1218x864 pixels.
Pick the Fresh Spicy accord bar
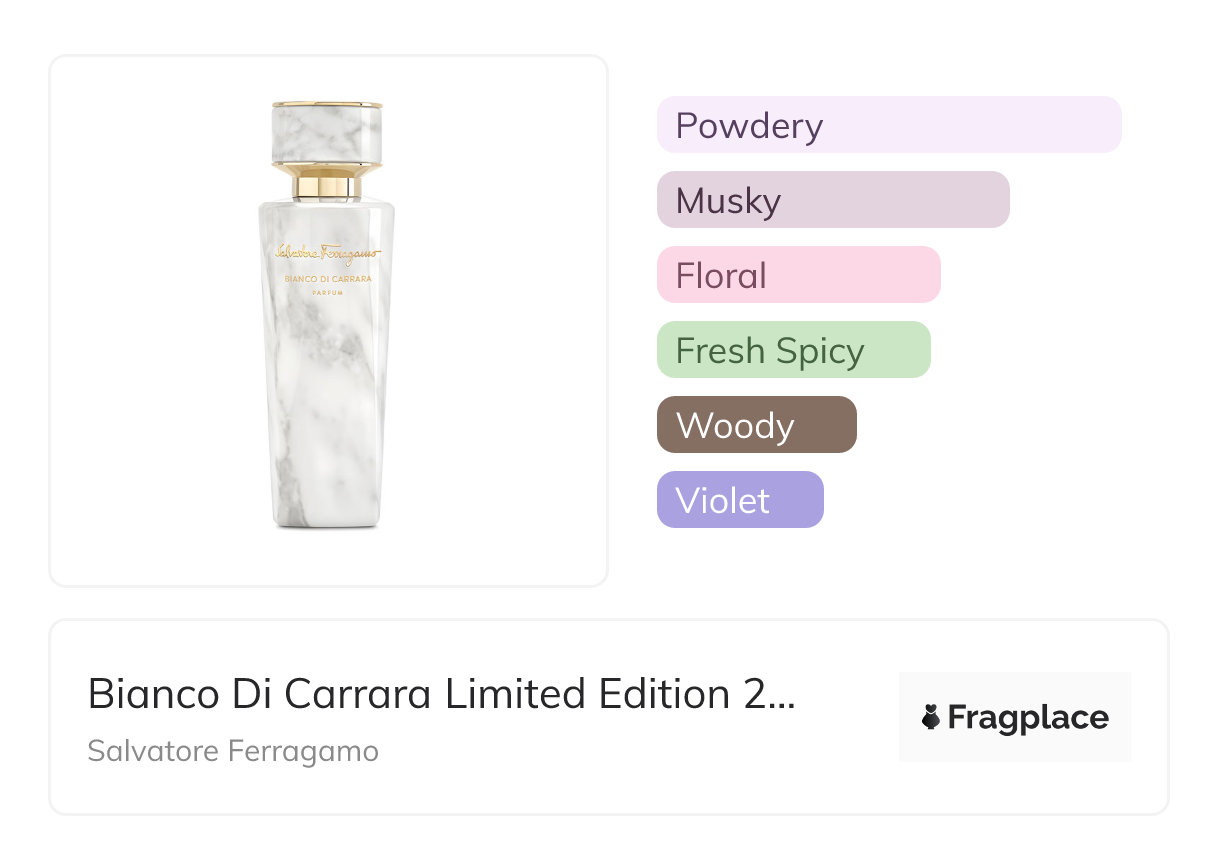click(x=793, y=350)
